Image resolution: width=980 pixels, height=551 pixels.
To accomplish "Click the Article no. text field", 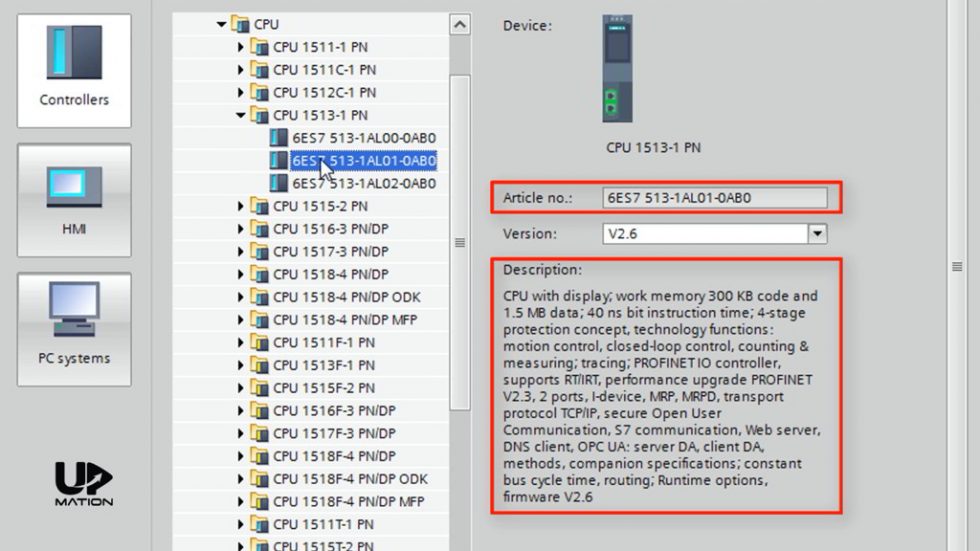I will [715, 198].
